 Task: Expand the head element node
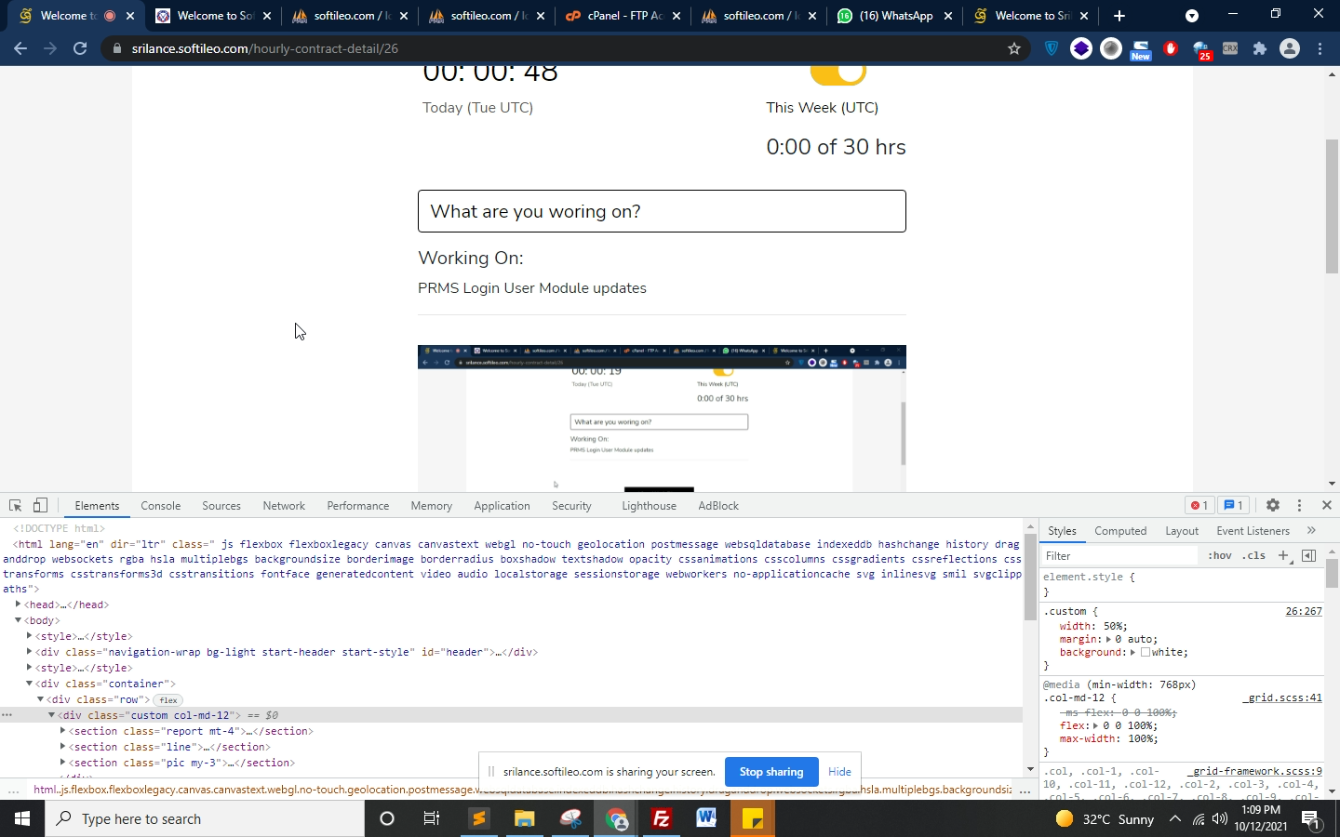click(18, 605)
